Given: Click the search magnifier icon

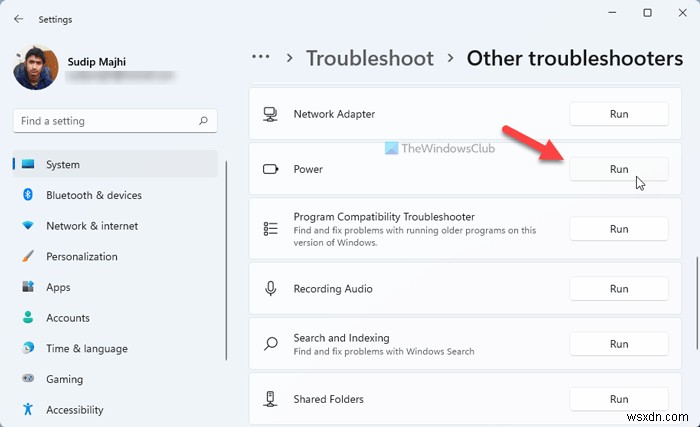Looking at the screenshot, I should [x=203, y=121].
